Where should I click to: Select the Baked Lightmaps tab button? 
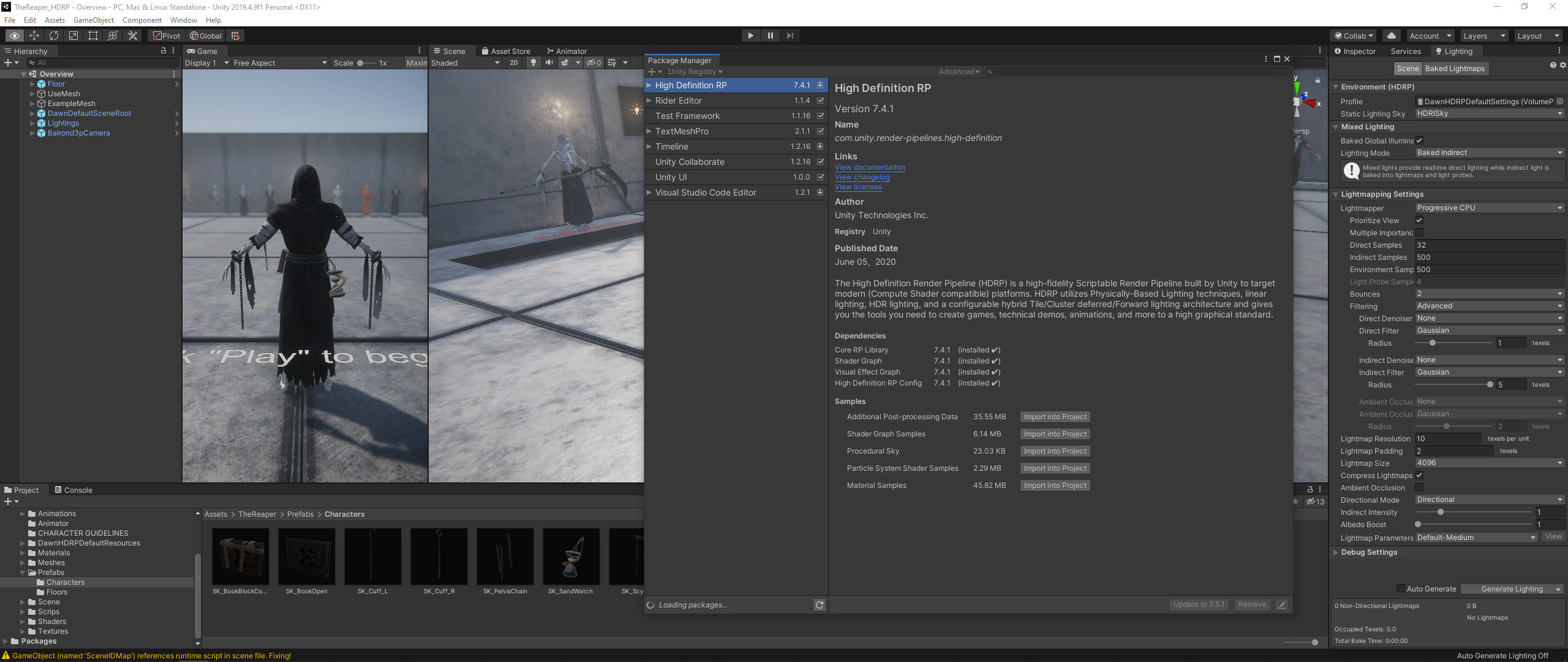pos(1455,69)
